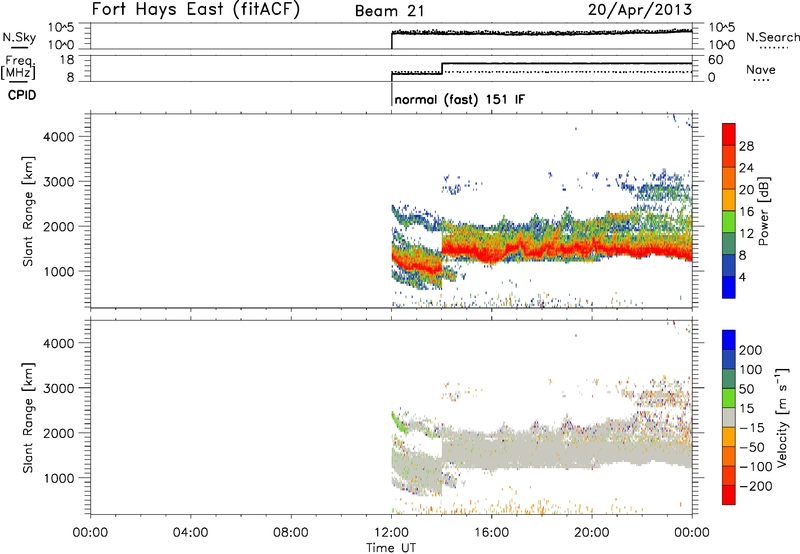Click the gray segment of velocity color bar
This screenshot has height=554, width=800.
(729, 417)
